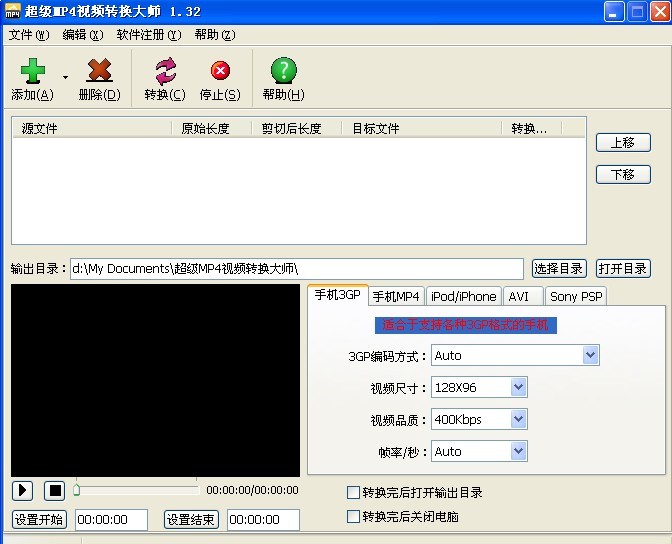Click the 原始长度 column header
The width and height of the screenshot is (672, 544).
[x=211, y=128]
